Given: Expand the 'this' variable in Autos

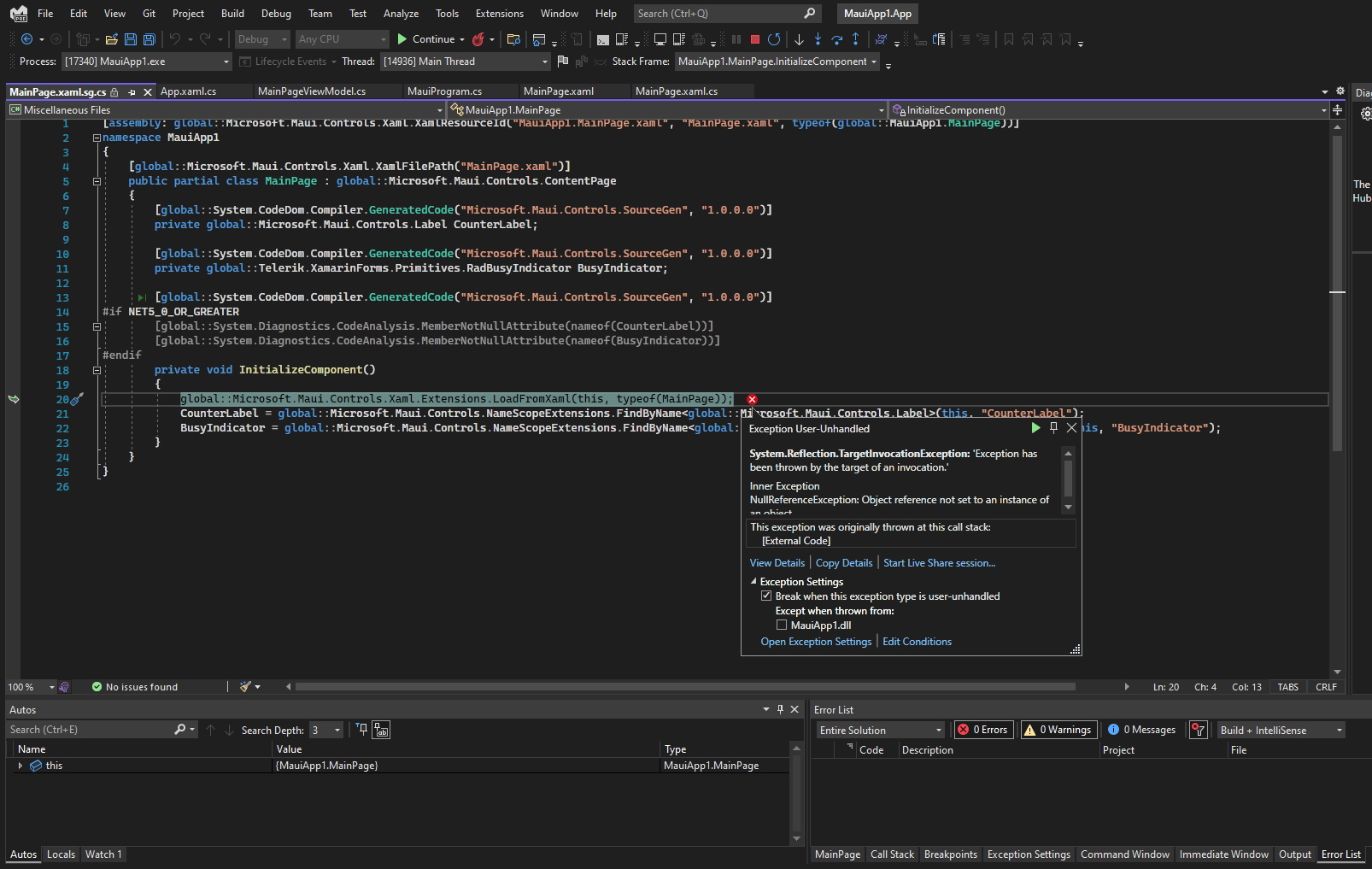Looking at the screenshot, I should (21, 766).
